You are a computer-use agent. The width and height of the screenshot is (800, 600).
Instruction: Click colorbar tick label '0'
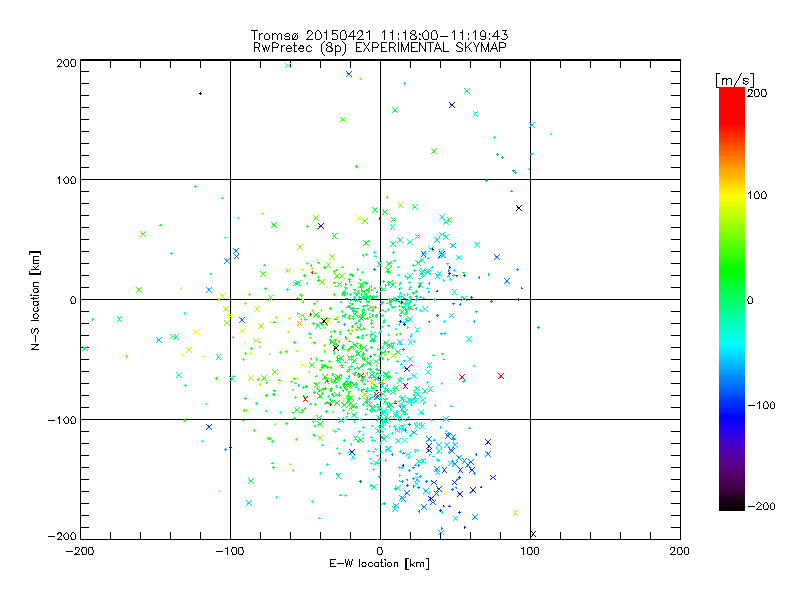750,301
